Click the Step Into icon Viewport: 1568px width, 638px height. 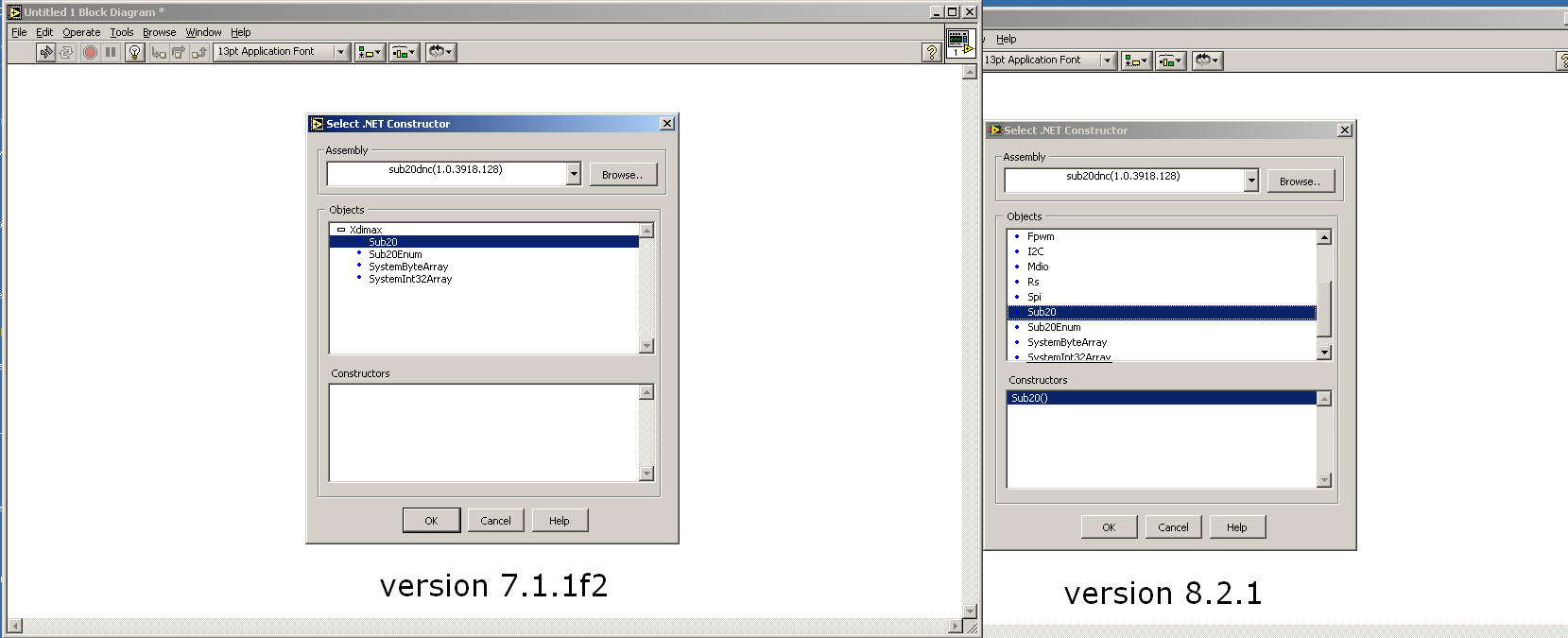coord(159,53)
